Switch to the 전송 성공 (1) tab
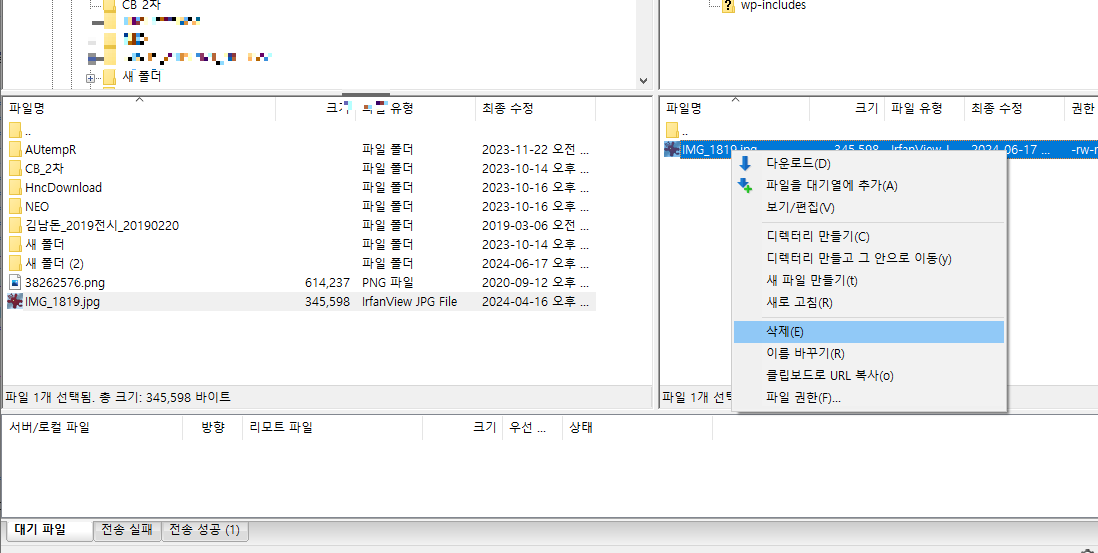The image size is (1098, 553). click(205, 531)
